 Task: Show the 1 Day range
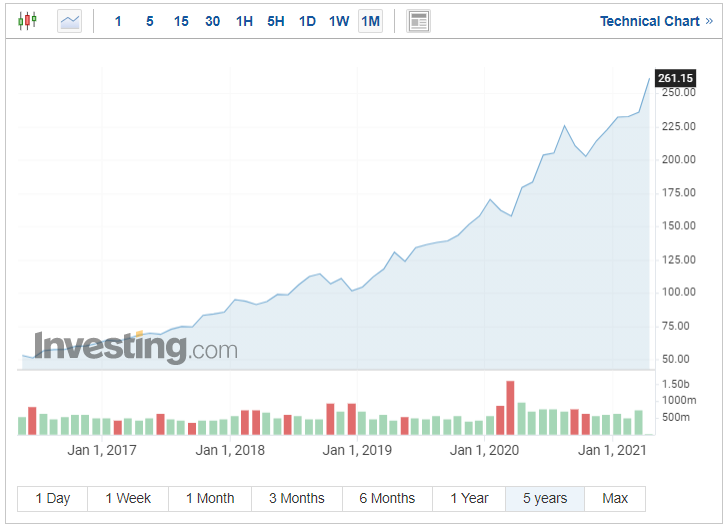point(53,498)
